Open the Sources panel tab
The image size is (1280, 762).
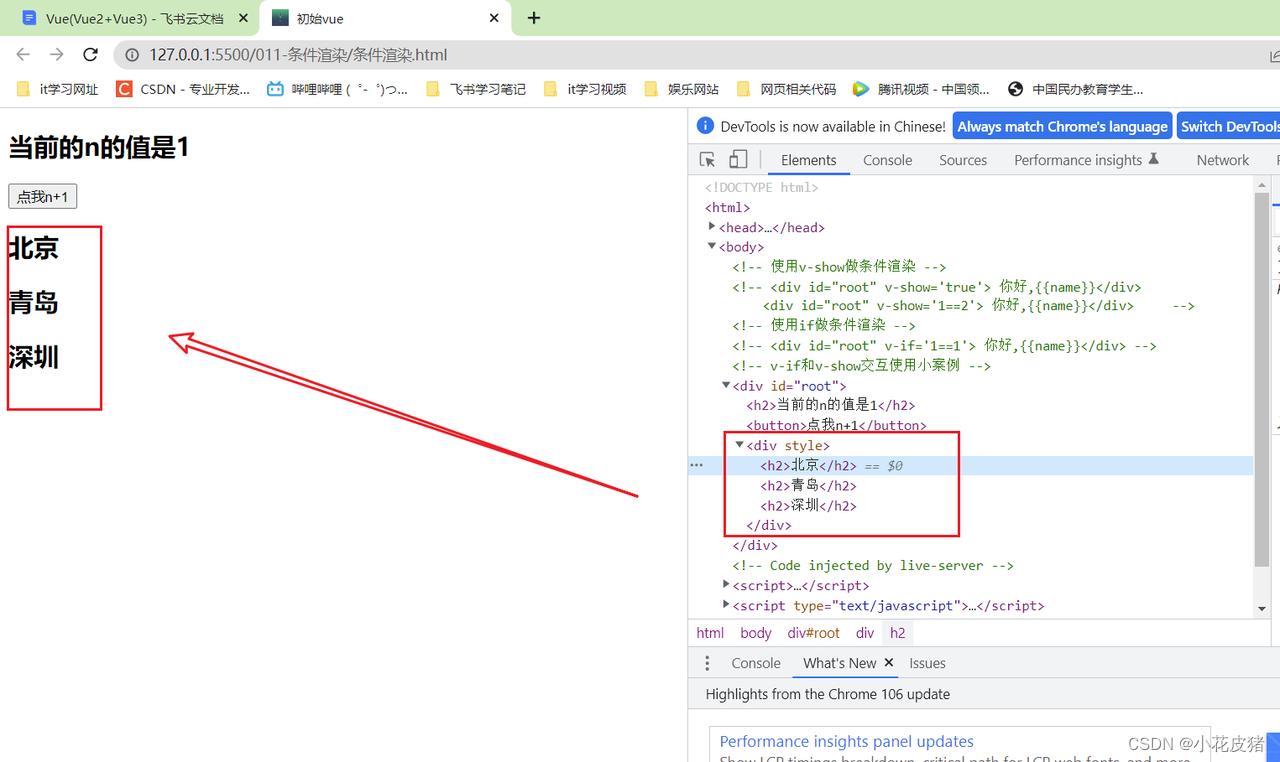963,160
